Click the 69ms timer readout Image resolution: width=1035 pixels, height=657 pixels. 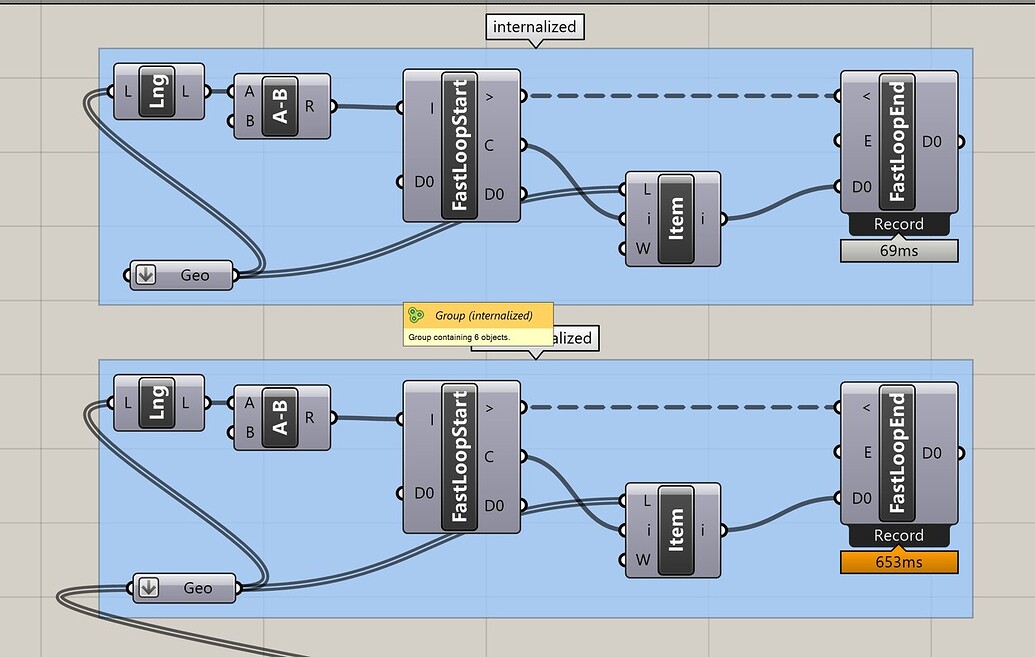898,250
